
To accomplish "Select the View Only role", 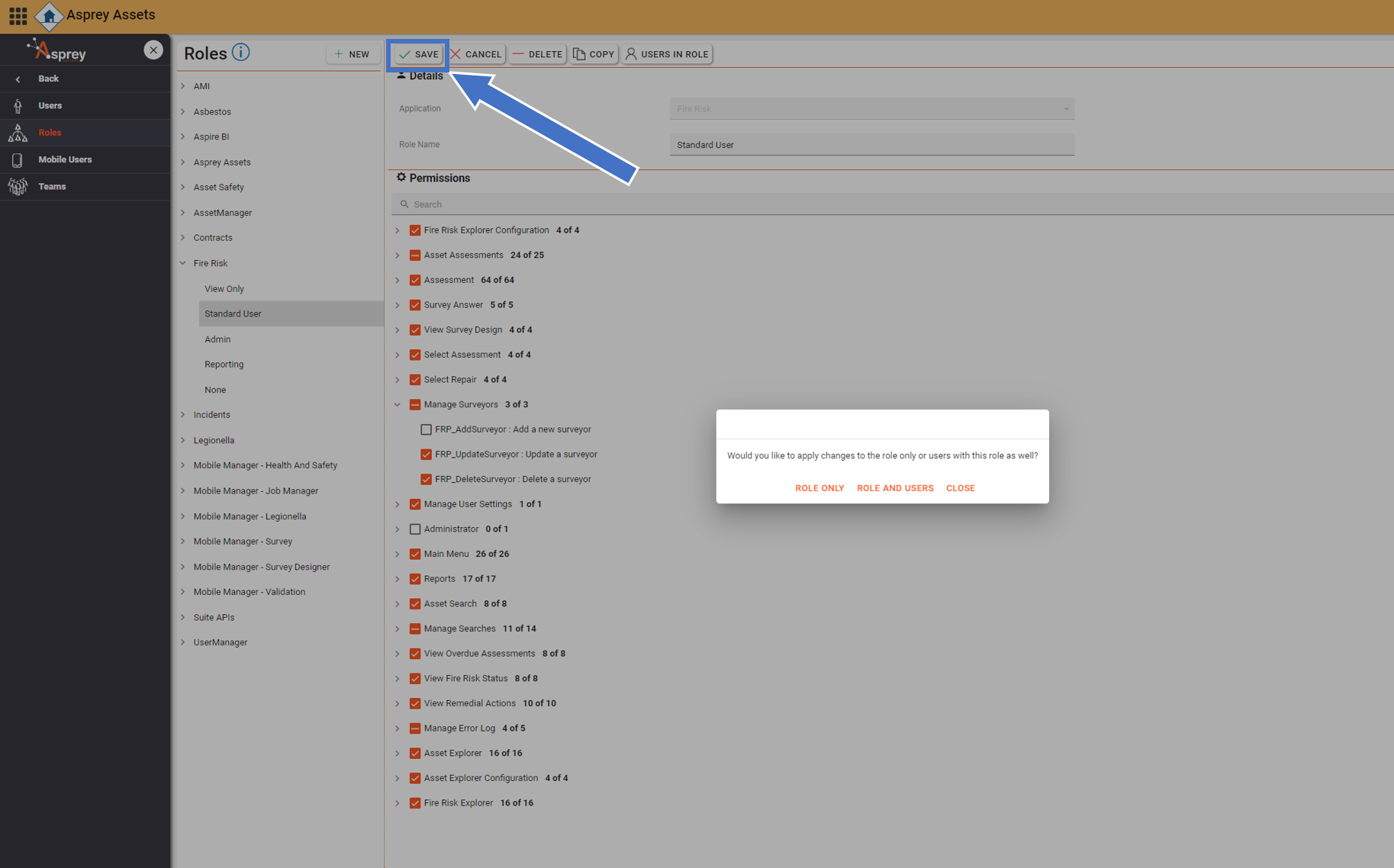I will point(224,289).
